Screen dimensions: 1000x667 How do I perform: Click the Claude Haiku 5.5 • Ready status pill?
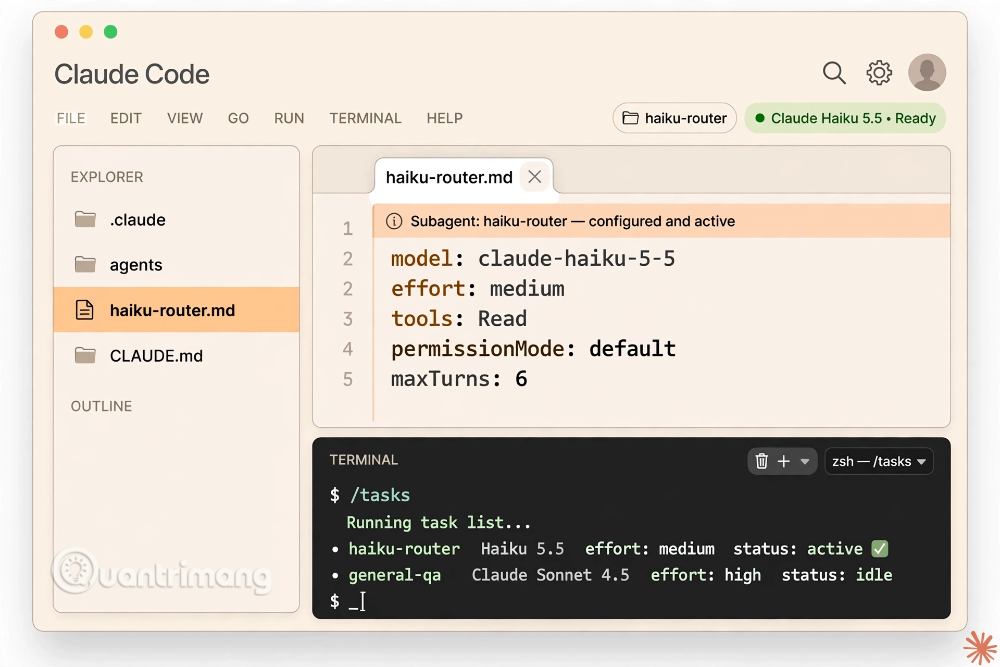[x=845, y=118]
